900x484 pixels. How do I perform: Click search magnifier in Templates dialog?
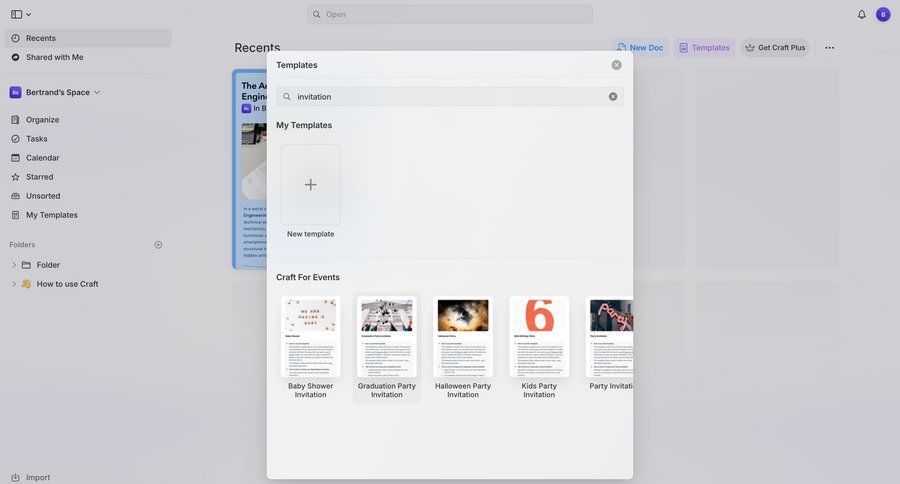[x=287, y=96]
